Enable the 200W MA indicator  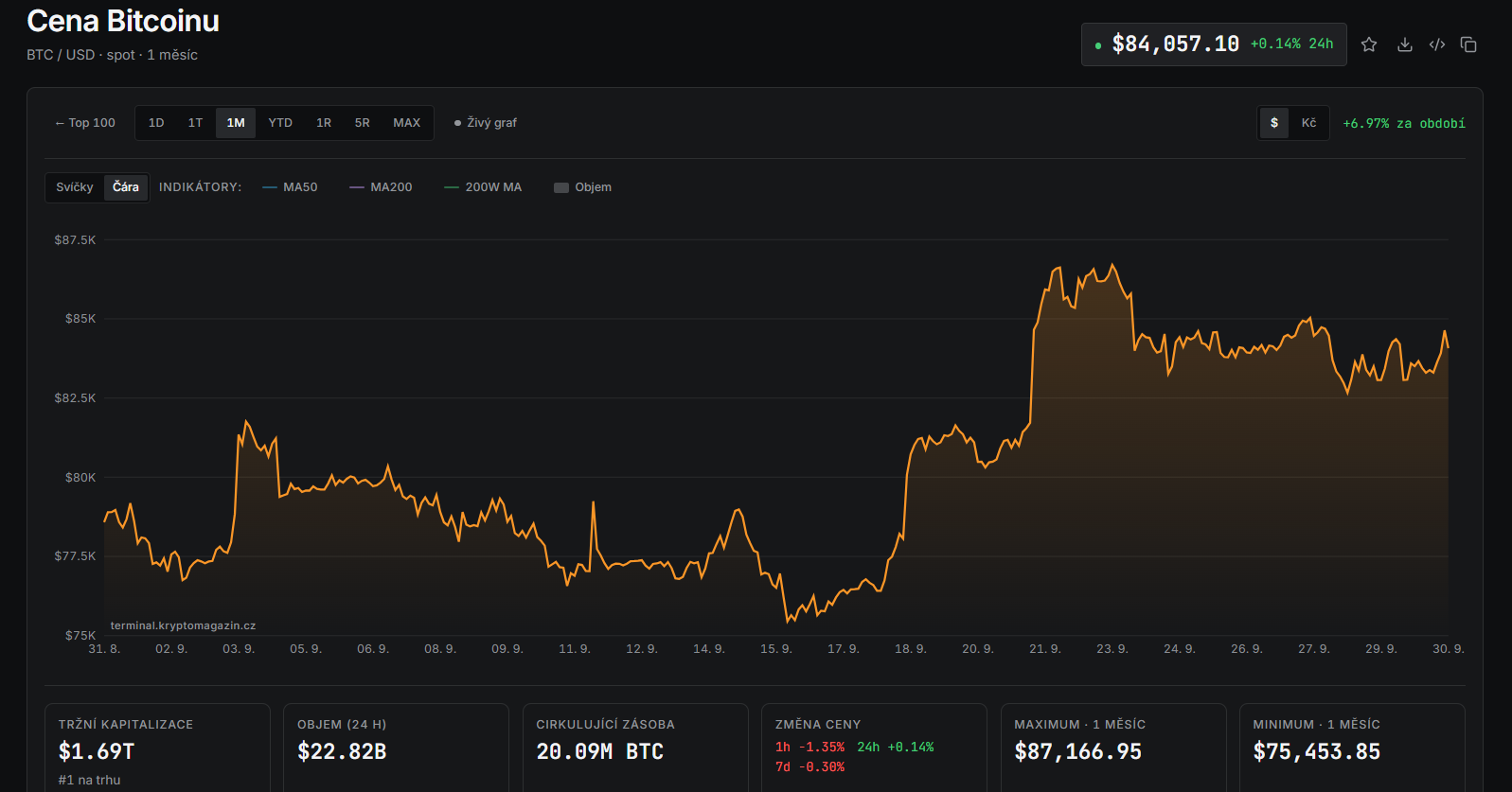point(483,187)
